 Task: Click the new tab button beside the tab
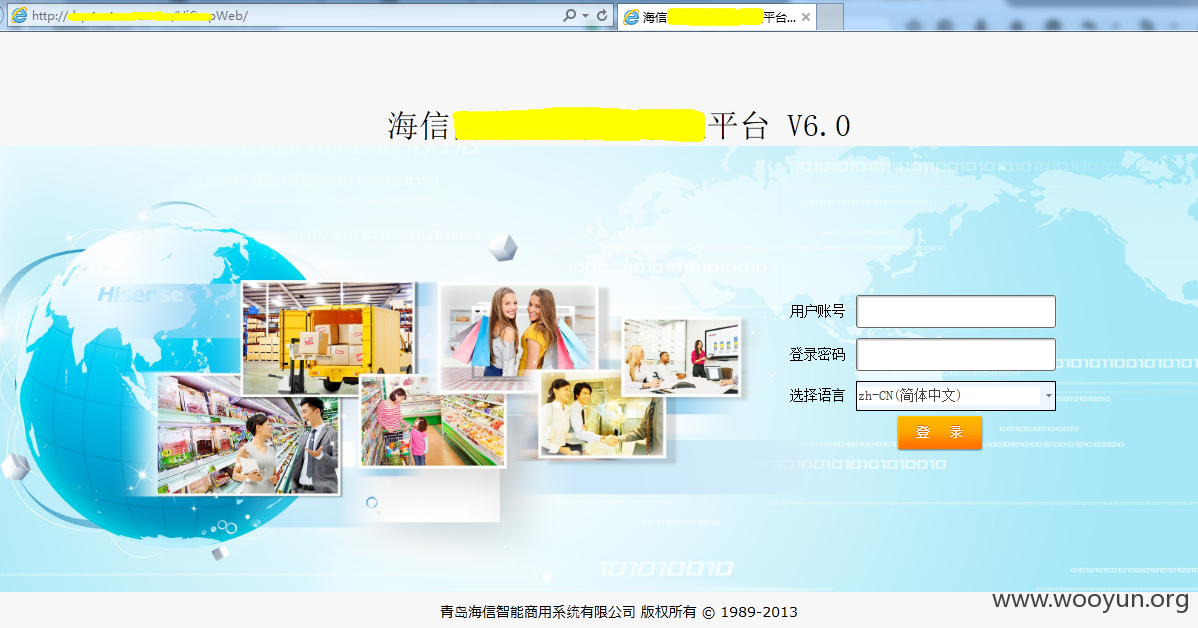click(x=831, y=17)
